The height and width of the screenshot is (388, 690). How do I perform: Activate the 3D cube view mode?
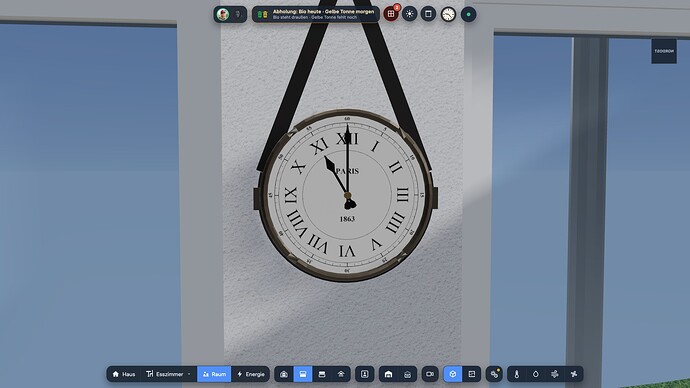tap(453, 374)
